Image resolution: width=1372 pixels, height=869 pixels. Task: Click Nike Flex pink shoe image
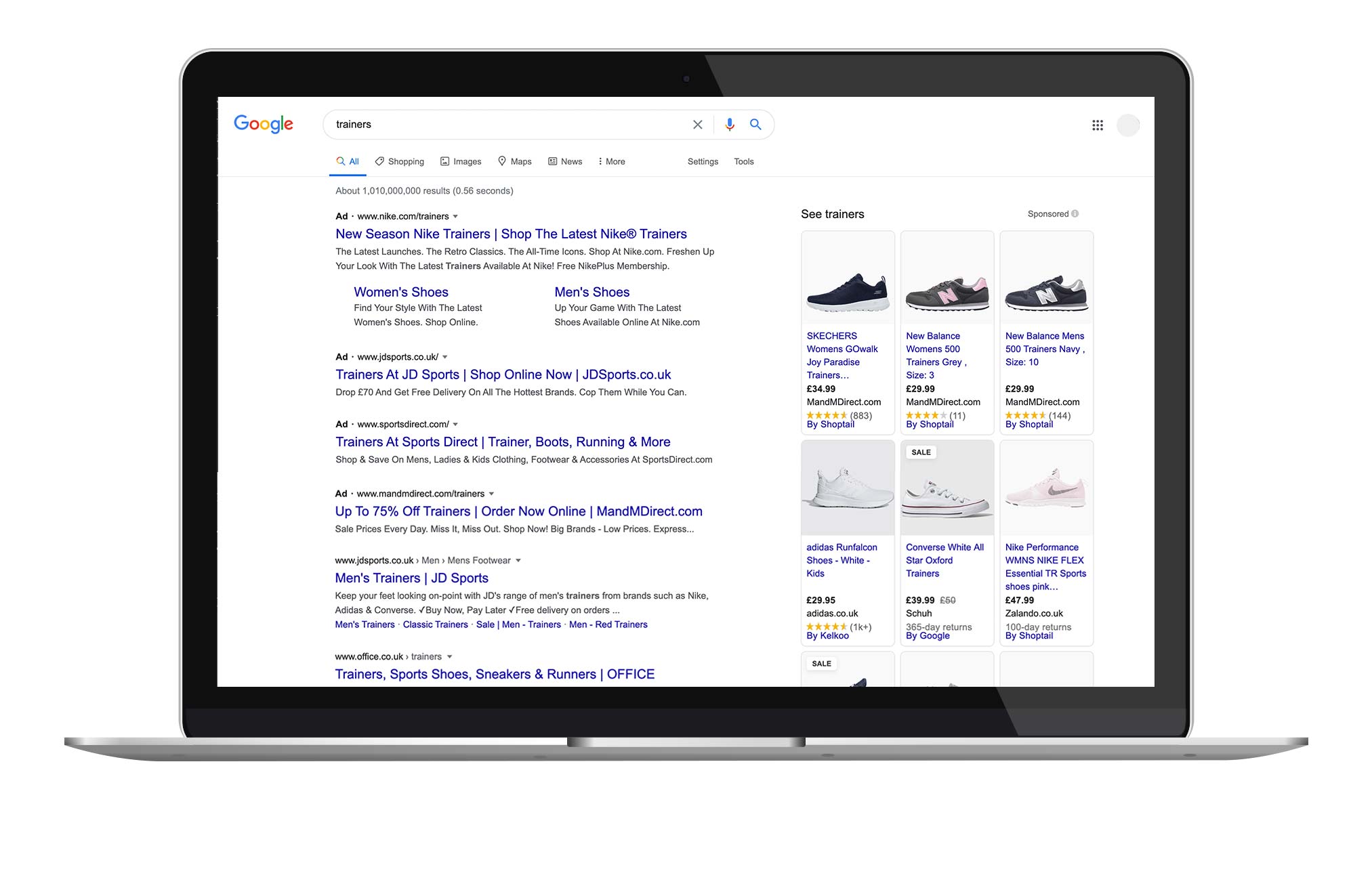pyautogui.click(x=1046, y=488)
